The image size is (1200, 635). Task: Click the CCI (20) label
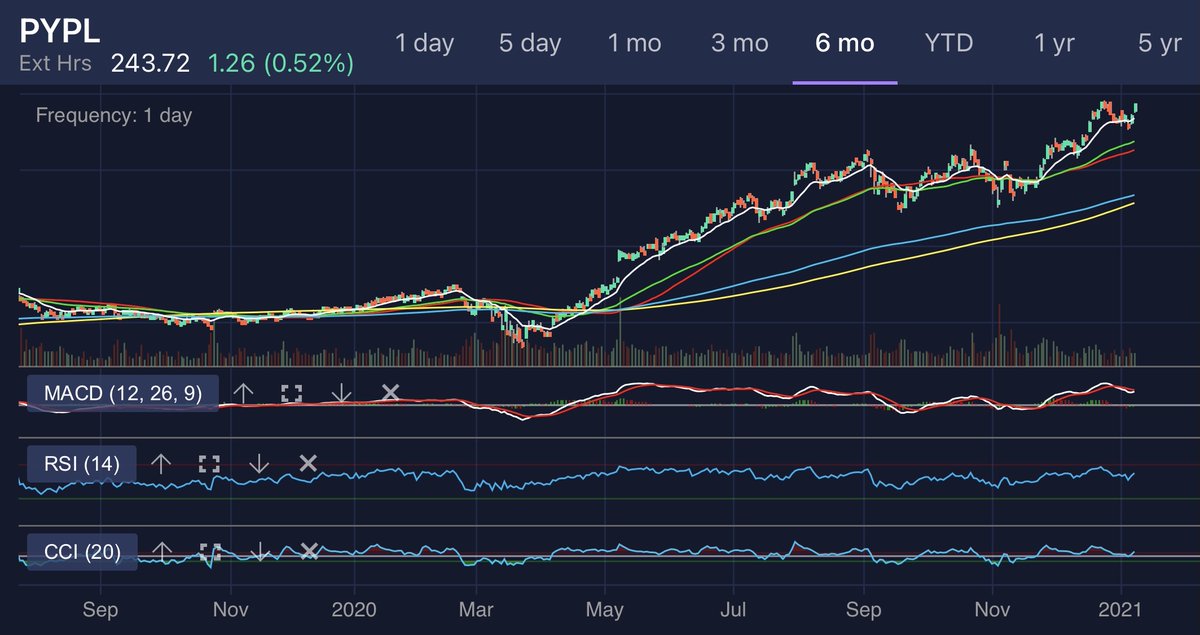pos(80,551)
